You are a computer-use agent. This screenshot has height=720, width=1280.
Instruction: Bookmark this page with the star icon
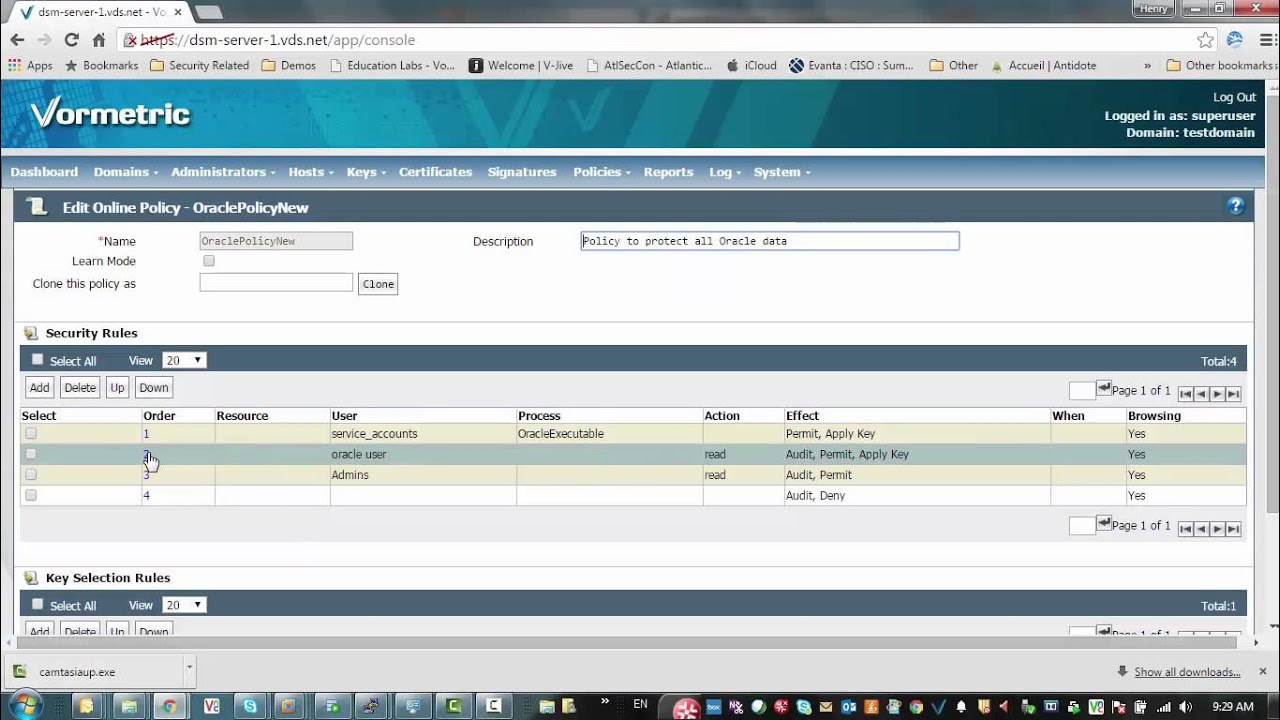(x=1206, y=40)
